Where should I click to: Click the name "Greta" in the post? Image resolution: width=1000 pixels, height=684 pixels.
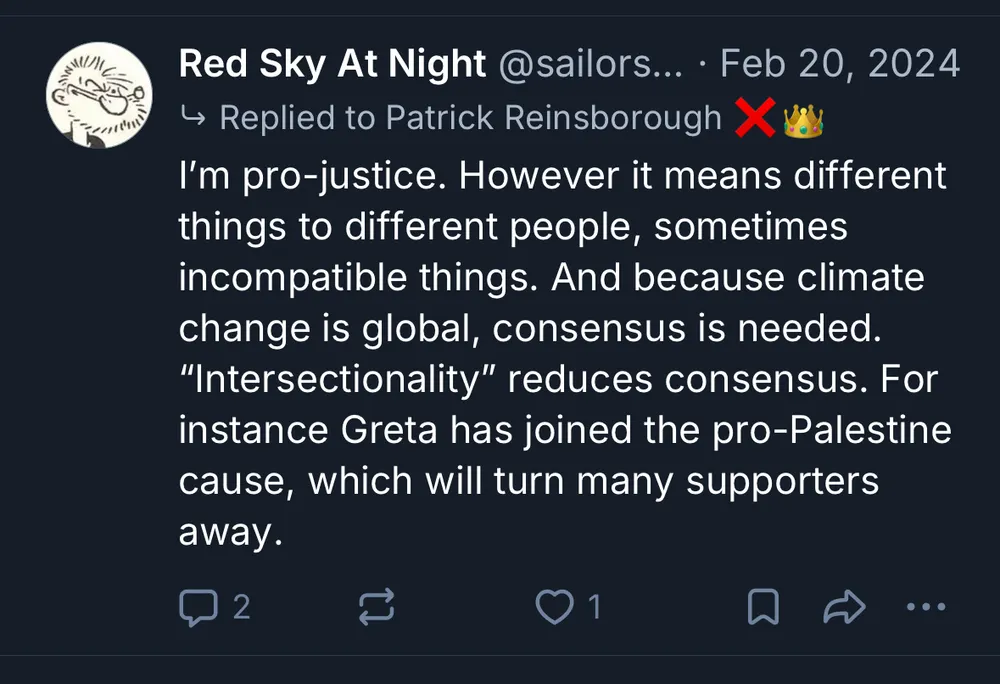point(386,431)
